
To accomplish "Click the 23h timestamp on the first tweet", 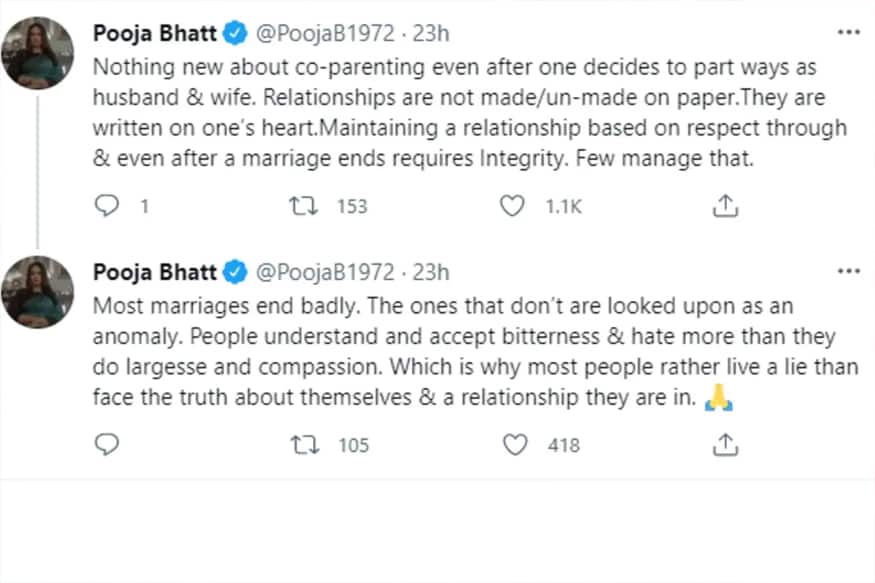I will tap(430, 34).
